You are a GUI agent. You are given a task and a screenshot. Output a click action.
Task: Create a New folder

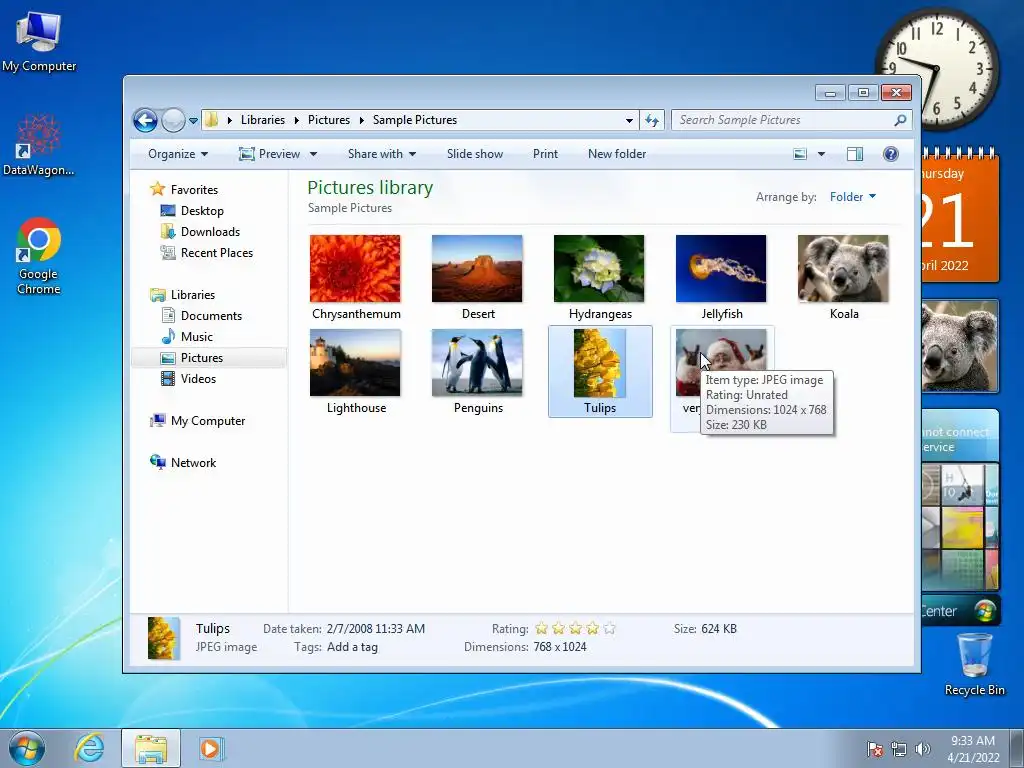pos(617,154)
